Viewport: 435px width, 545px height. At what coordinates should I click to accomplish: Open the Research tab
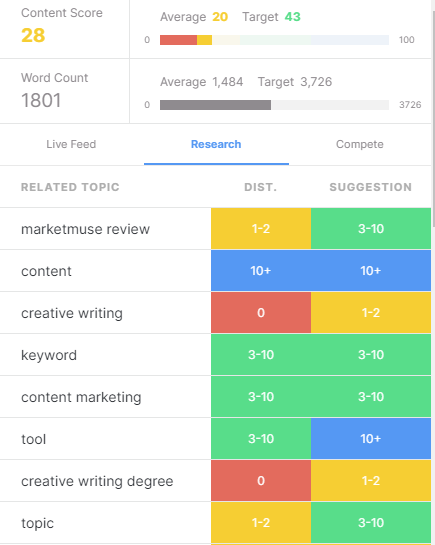click(216, 144)
